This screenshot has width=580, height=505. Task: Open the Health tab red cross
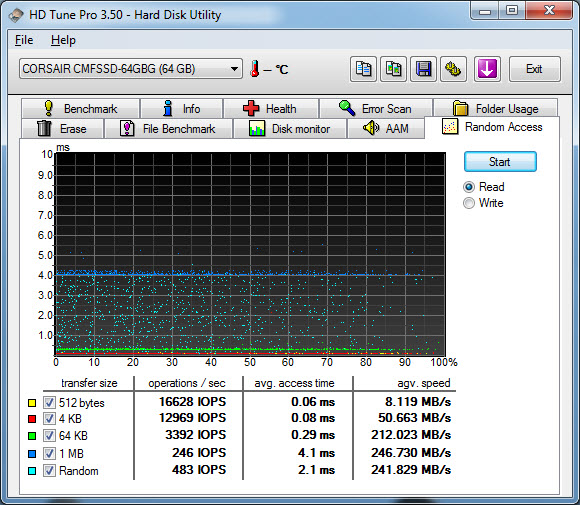click(251, 108)
